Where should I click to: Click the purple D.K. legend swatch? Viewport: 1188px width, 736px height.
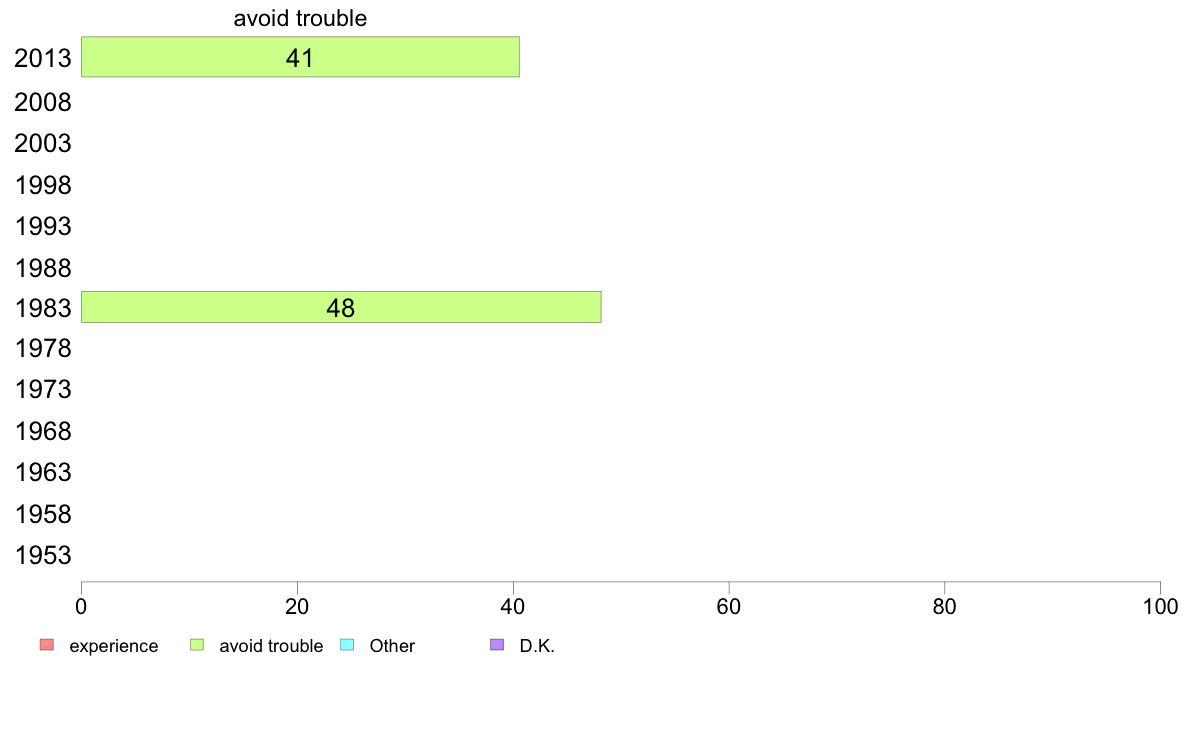click(x=497, y=645)
